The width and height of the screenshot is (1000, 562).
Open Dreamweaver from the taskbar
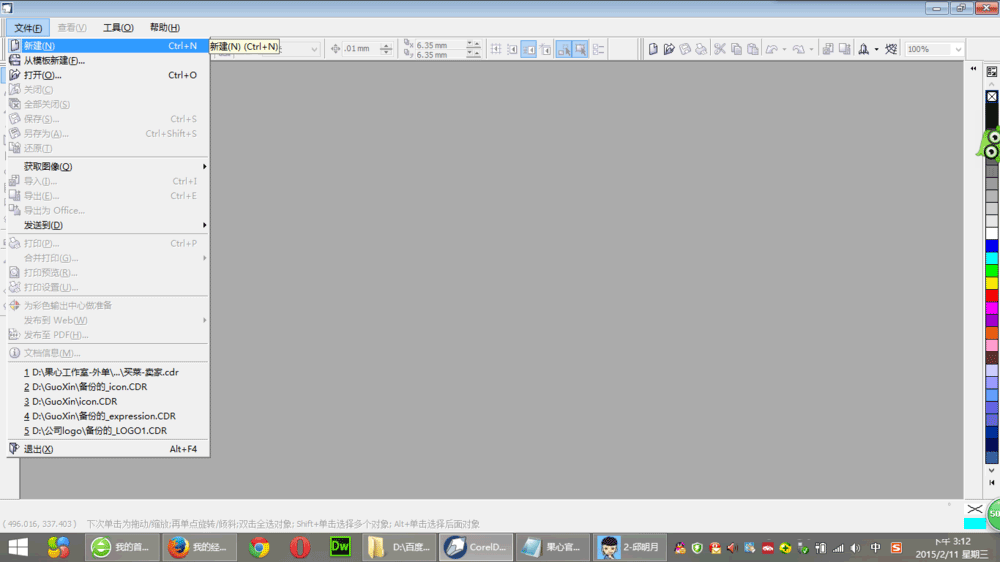pos(341,547)
